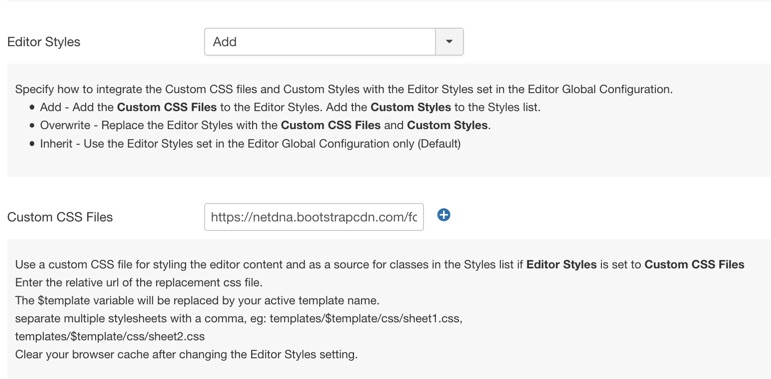The width and height of the screenshot is (771, 379).
Task: Click 'Enter the relative url' help line
Action: pos(139,283)
